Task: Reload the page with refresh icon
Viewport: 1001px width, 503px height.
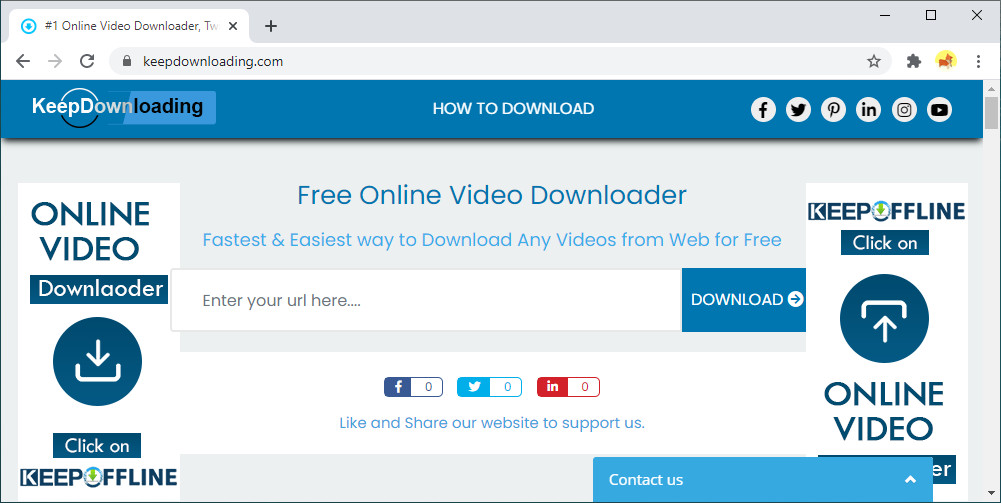Action: (x=87, y=61)
